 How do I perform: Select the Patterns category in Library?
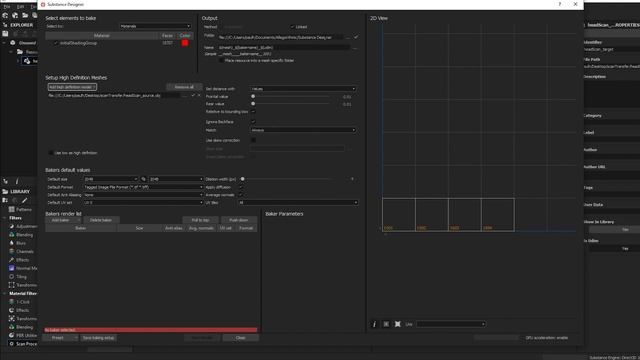point(20,209)
